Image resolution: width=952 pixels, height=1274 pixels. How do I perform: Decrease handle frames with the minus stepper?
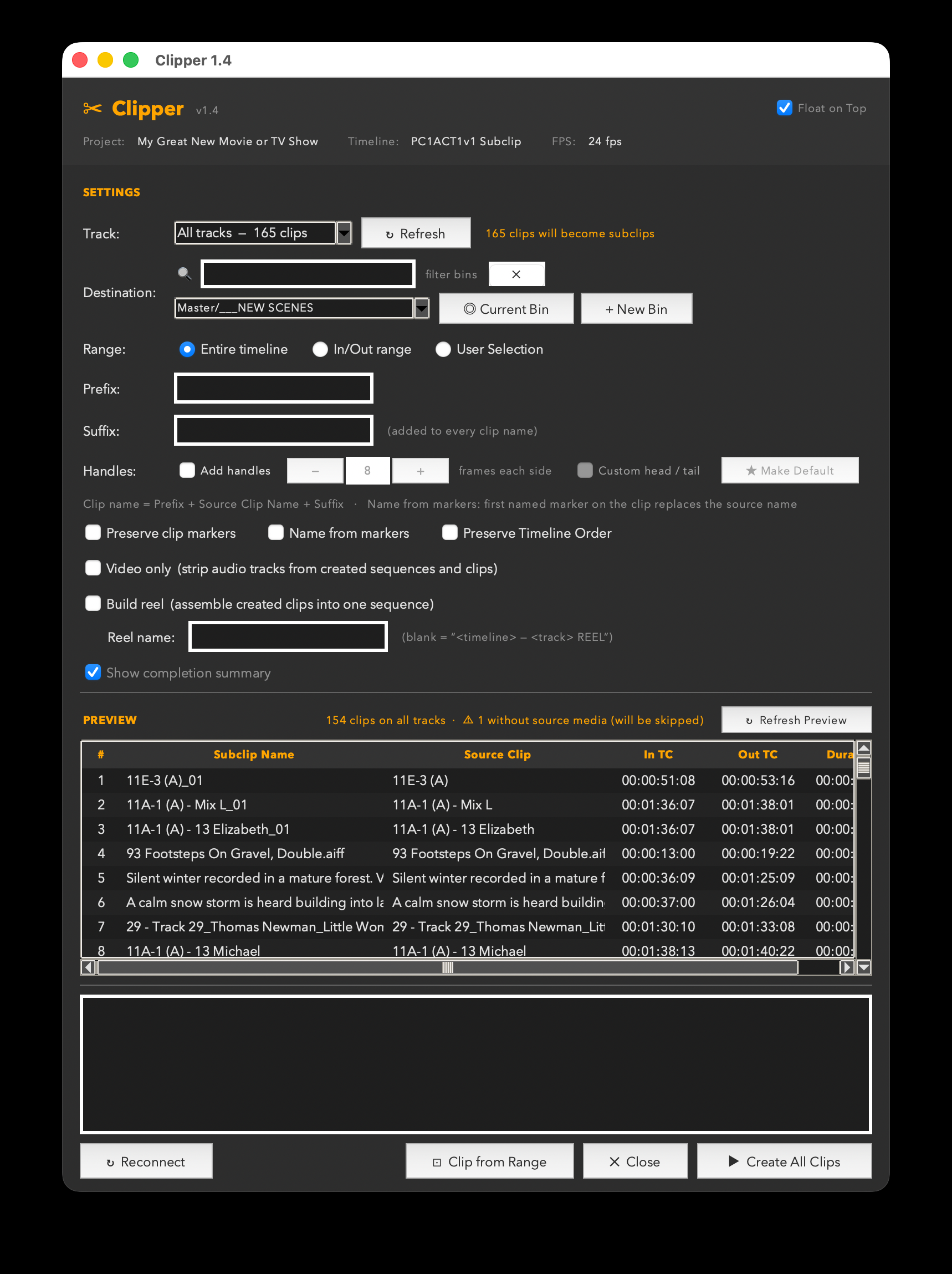pyautogui.click(x=315, y=471)
